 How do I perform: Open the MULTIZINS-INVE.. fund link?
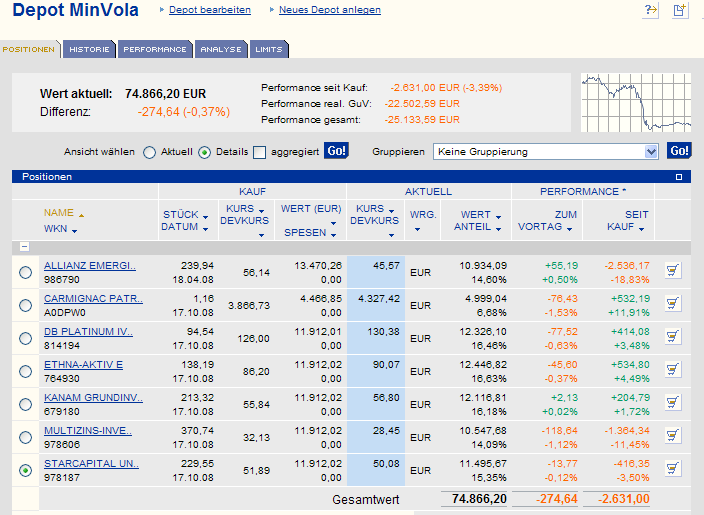pyautogui.click(x=88, y=431)
